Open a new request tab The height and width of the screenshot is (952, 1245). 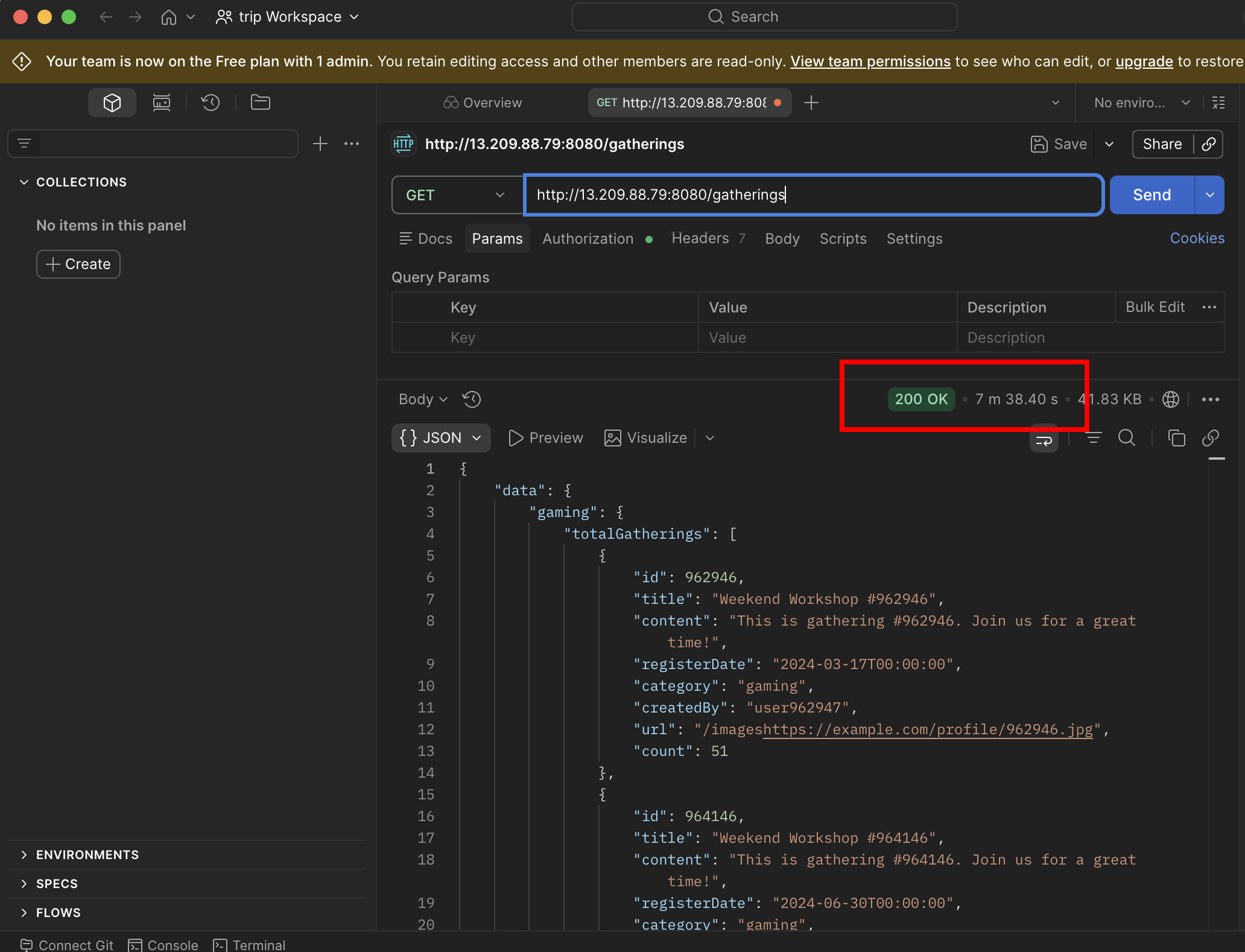(811, 103)
